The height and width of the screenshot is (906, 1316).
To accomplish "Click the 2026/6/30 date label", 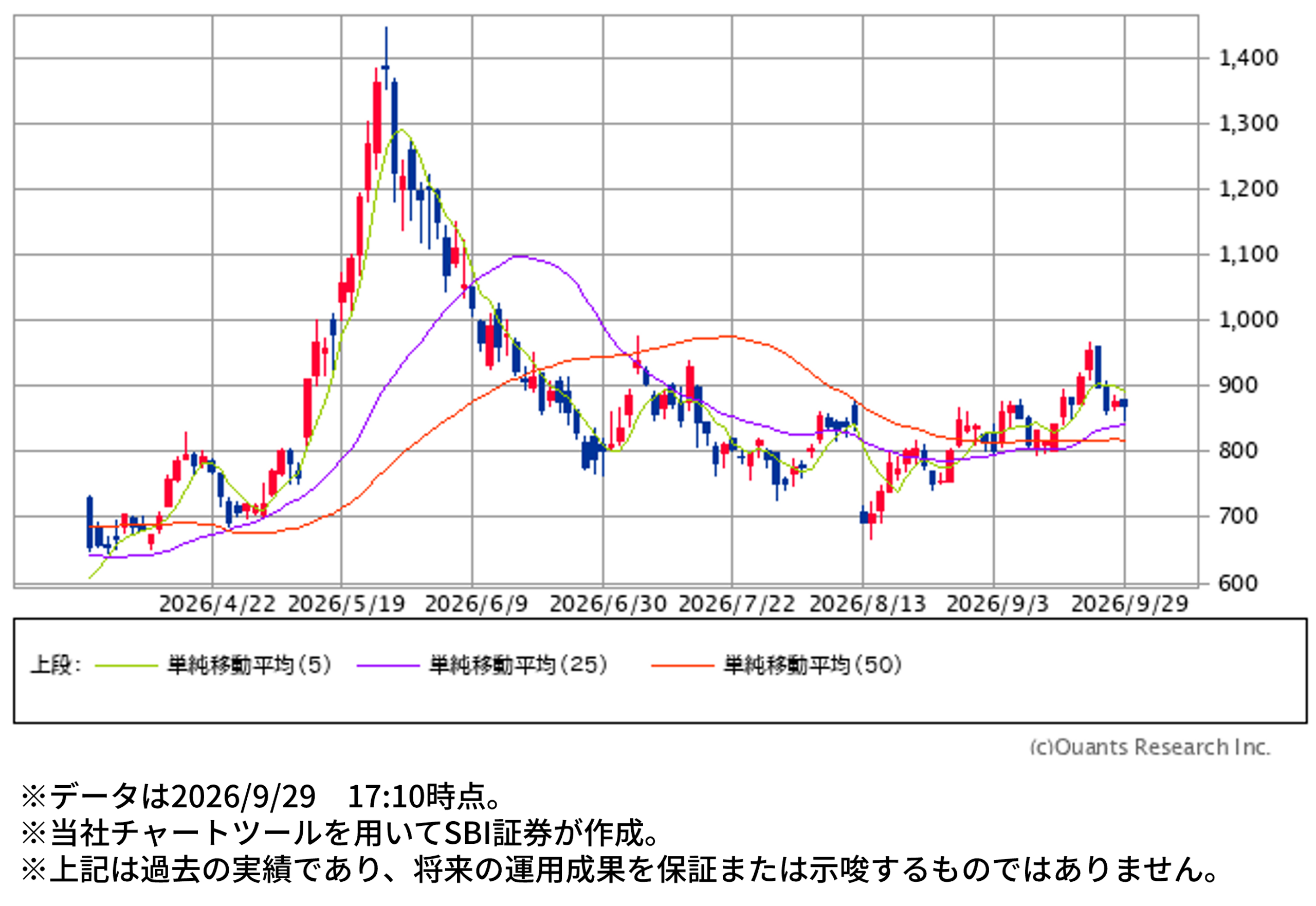I will 608,604.
